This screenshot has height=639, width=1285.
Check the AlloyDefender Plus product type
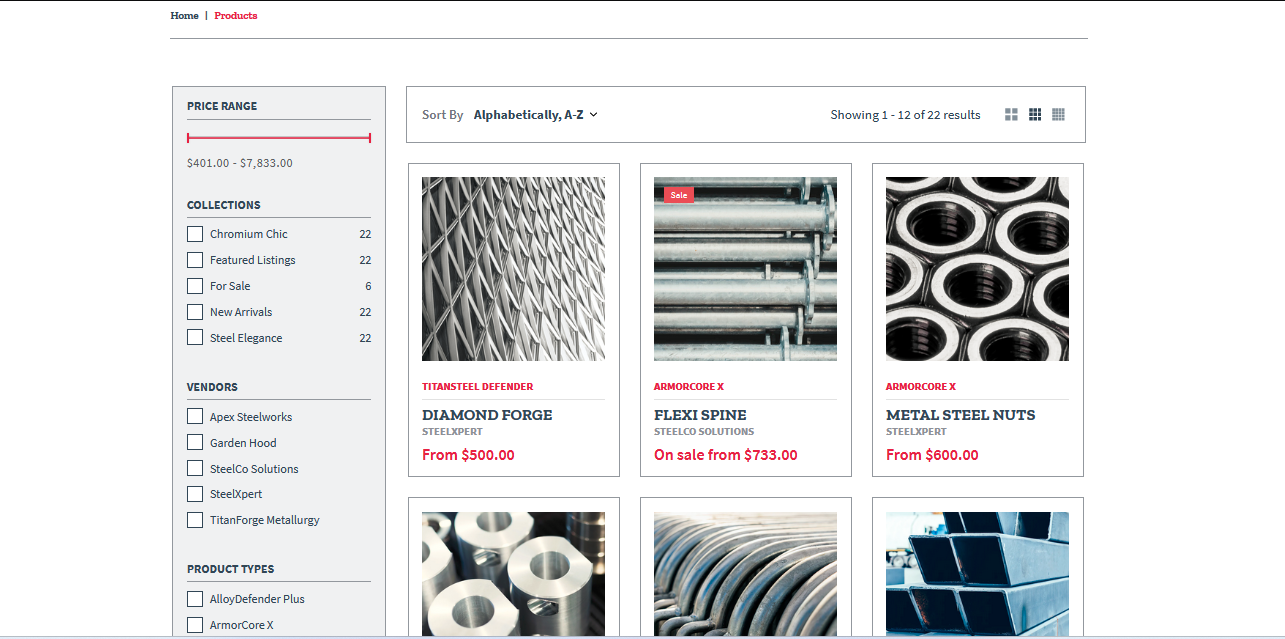195,599
